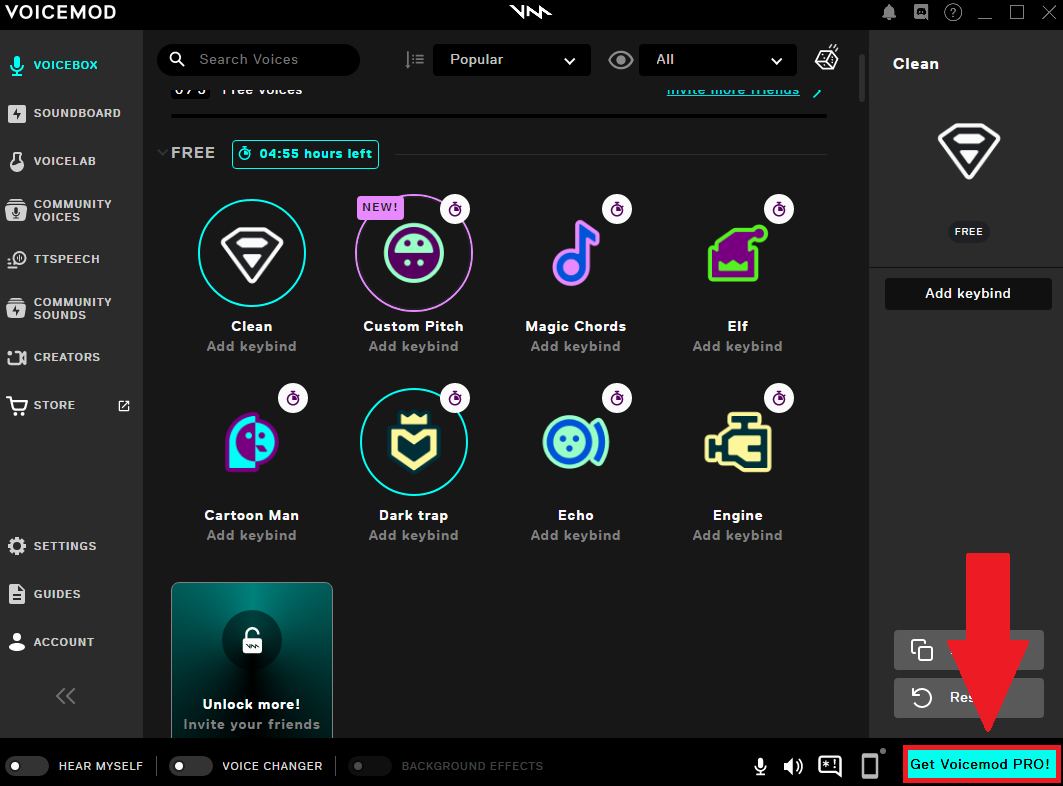Click the timer badge on Magic Chords

pyautogui.click(x=617, y=210)
